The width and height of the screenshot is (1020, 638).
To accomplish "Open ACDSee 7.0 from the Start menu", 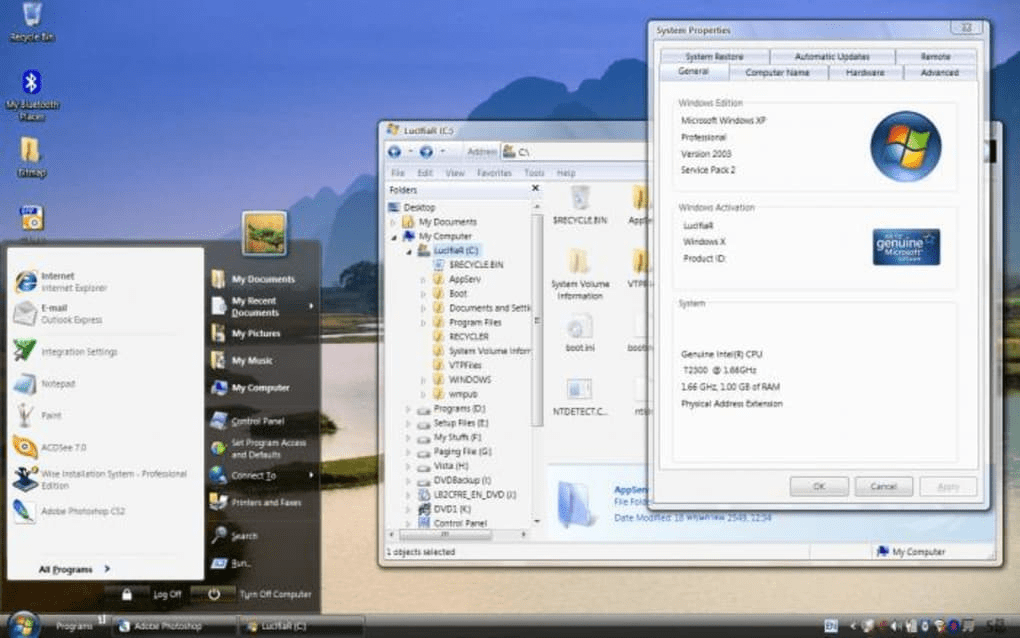I will tap(63, 448).
